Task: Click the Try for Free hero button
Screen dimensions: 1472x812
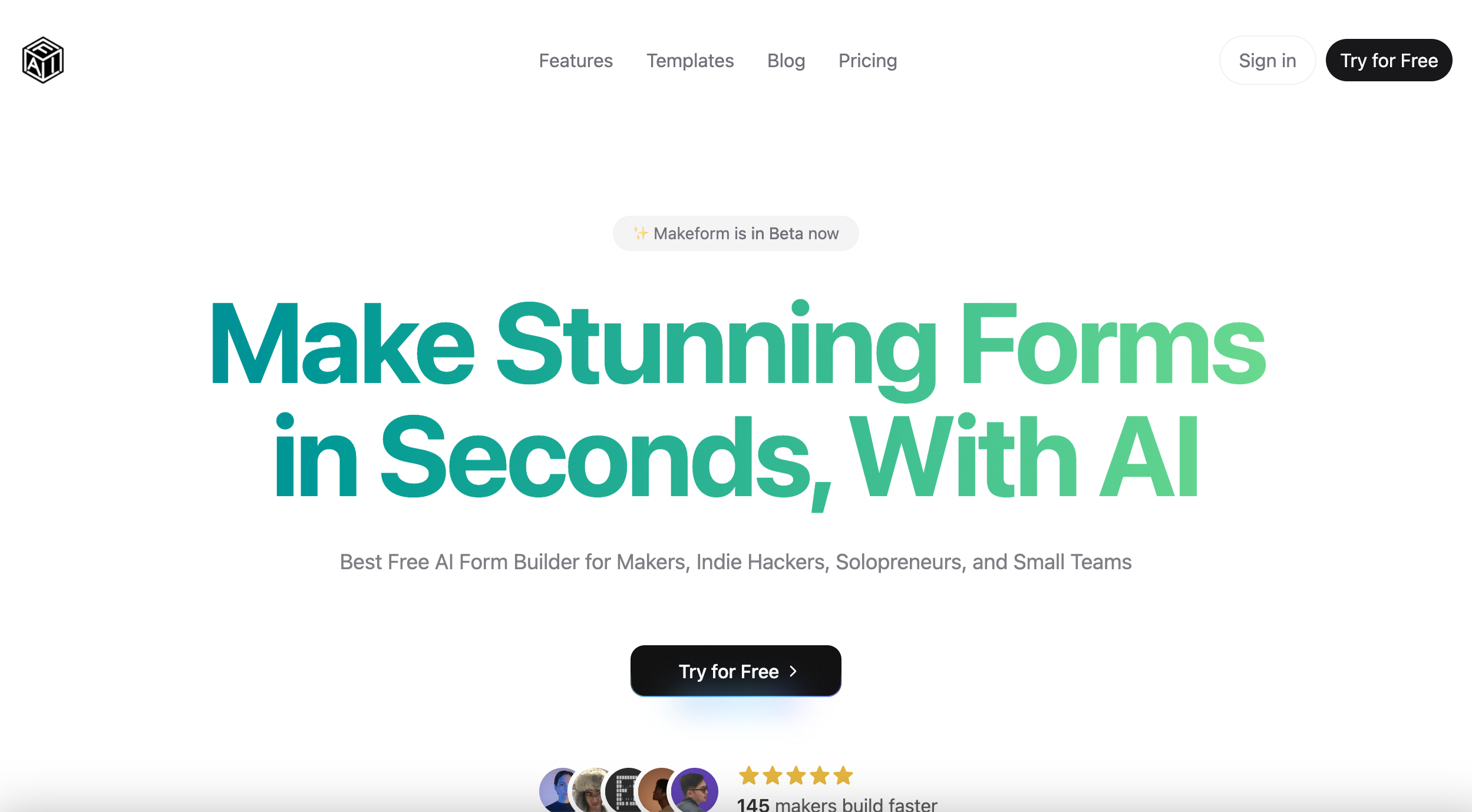Action: click(735, 671)
